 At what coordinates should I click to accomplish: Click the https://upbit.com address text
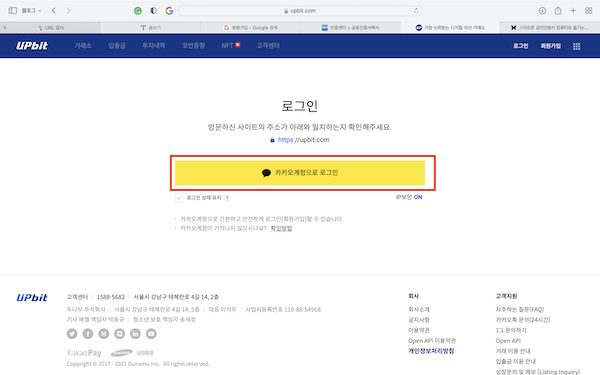click(303, 140)
